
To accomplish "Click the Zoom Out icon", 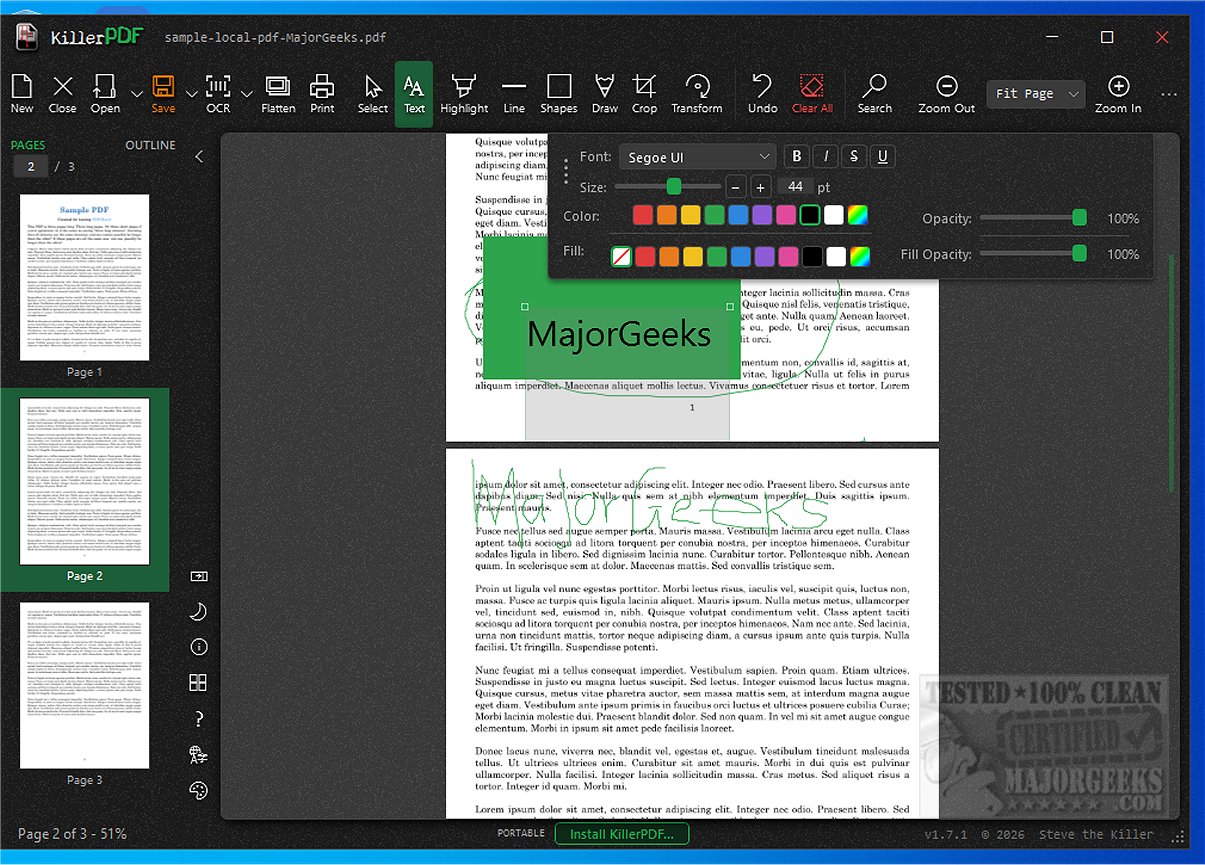I will click(x=947, y=94).
